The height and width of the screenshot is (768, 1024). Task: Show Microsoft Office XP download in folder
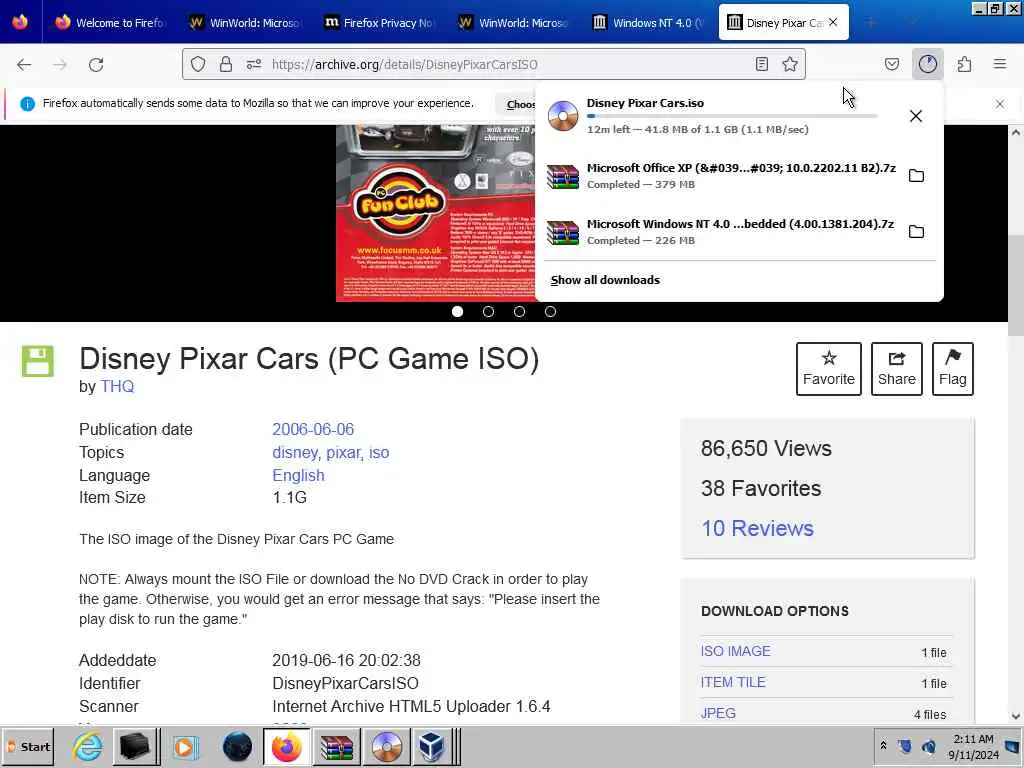click(916, 176)
